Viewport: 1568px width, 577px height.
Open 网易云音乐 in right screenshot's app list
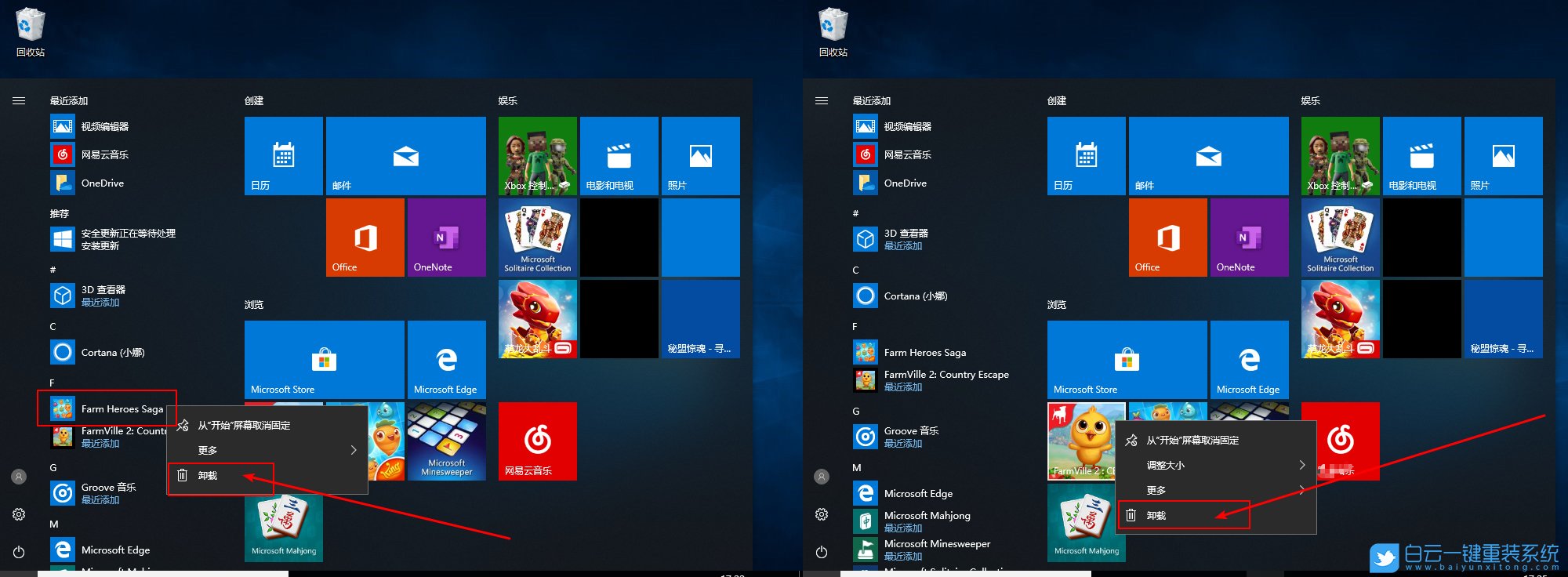893,154
